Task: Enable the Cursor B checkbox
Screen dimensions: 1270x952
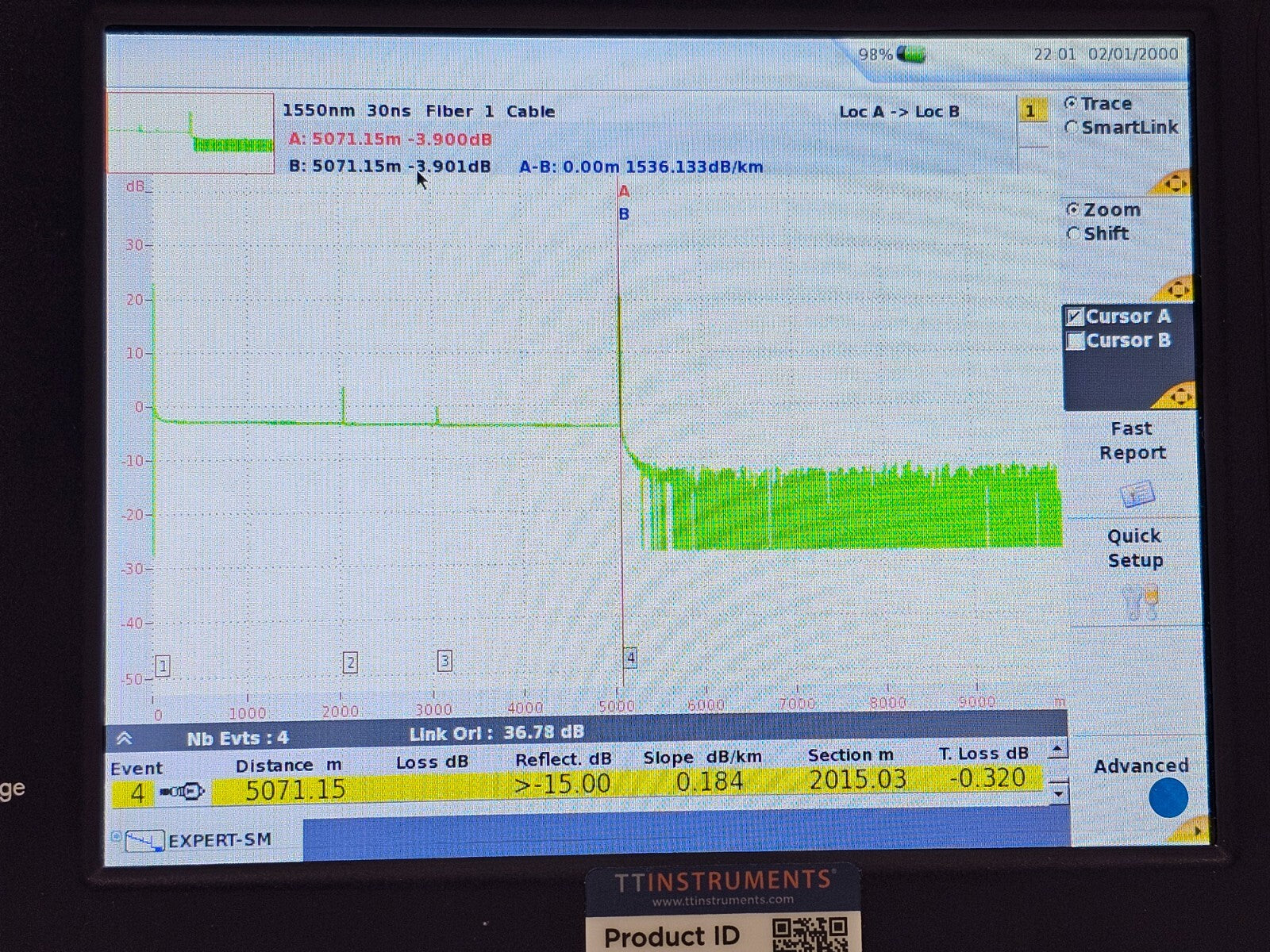Action: (1077, 340)
